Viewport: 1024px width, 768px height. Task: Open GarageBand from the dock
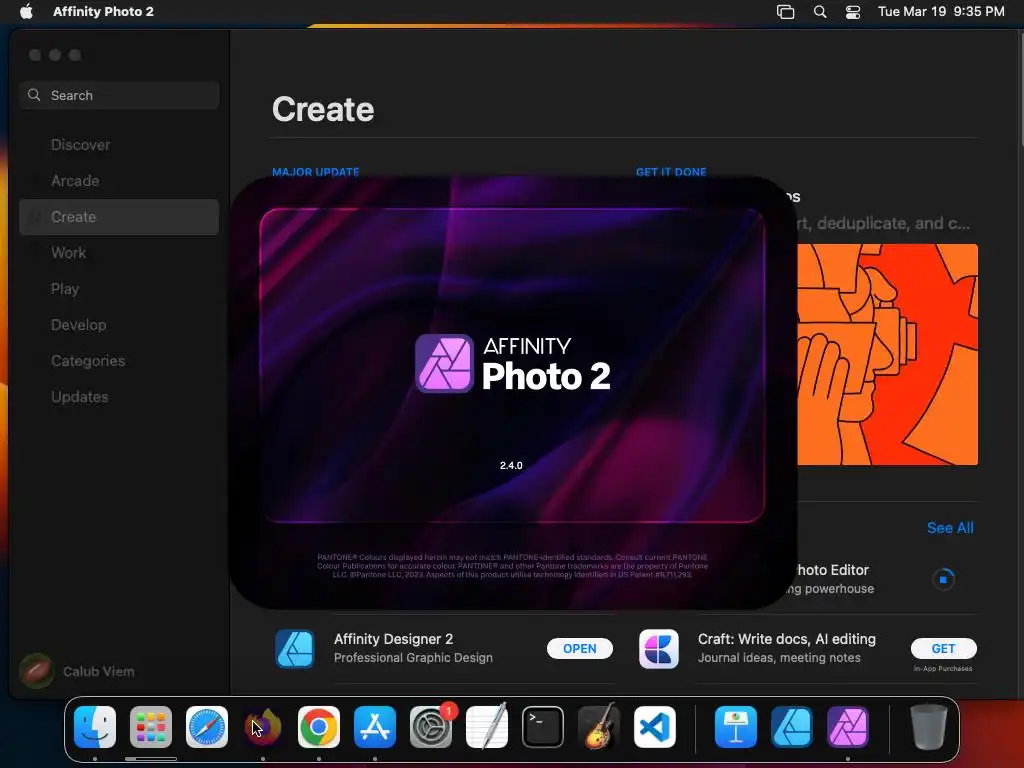pos(599,727)
